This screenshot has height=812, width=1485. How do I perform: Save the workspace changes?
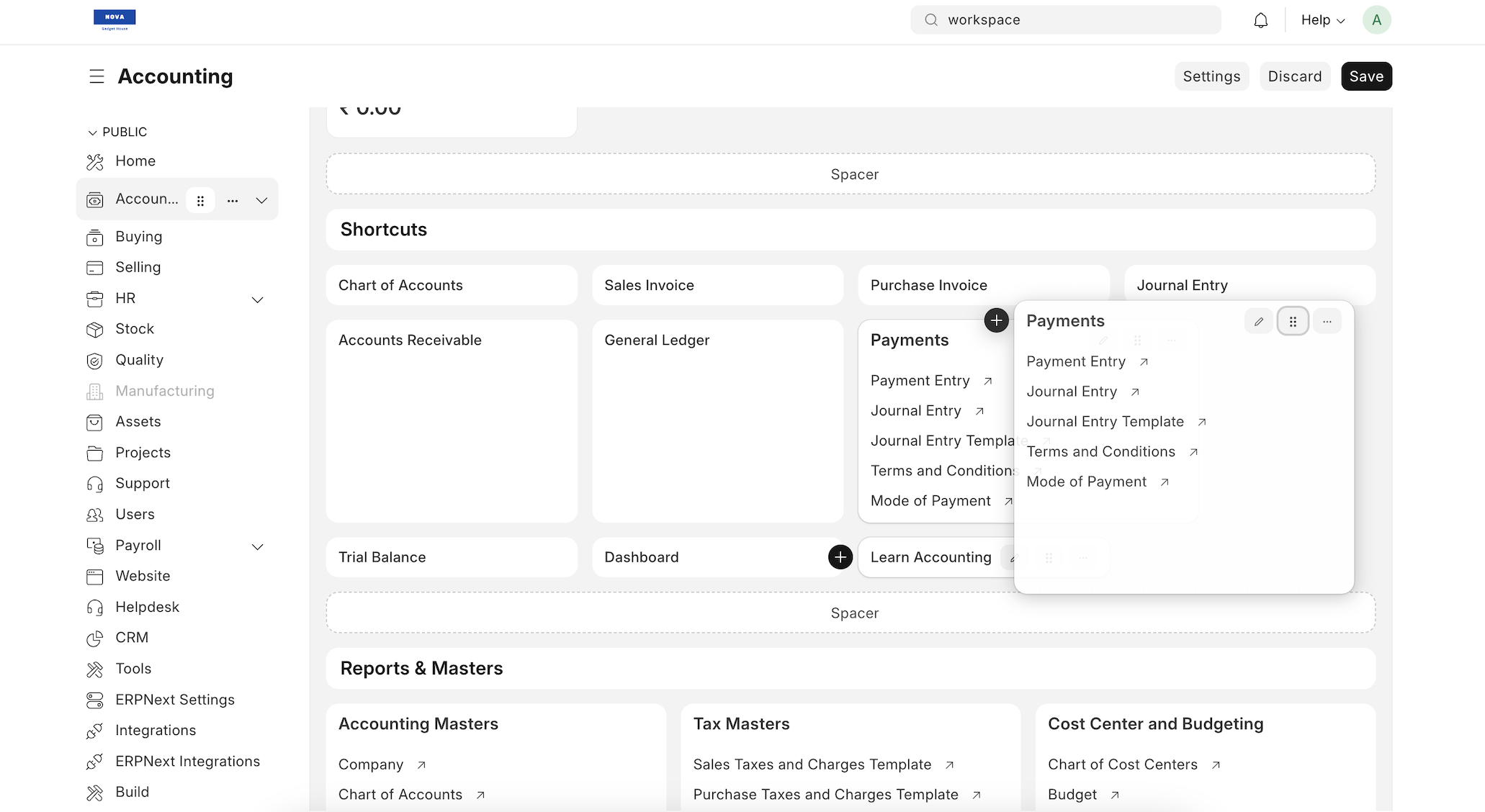coord(1365,76)
